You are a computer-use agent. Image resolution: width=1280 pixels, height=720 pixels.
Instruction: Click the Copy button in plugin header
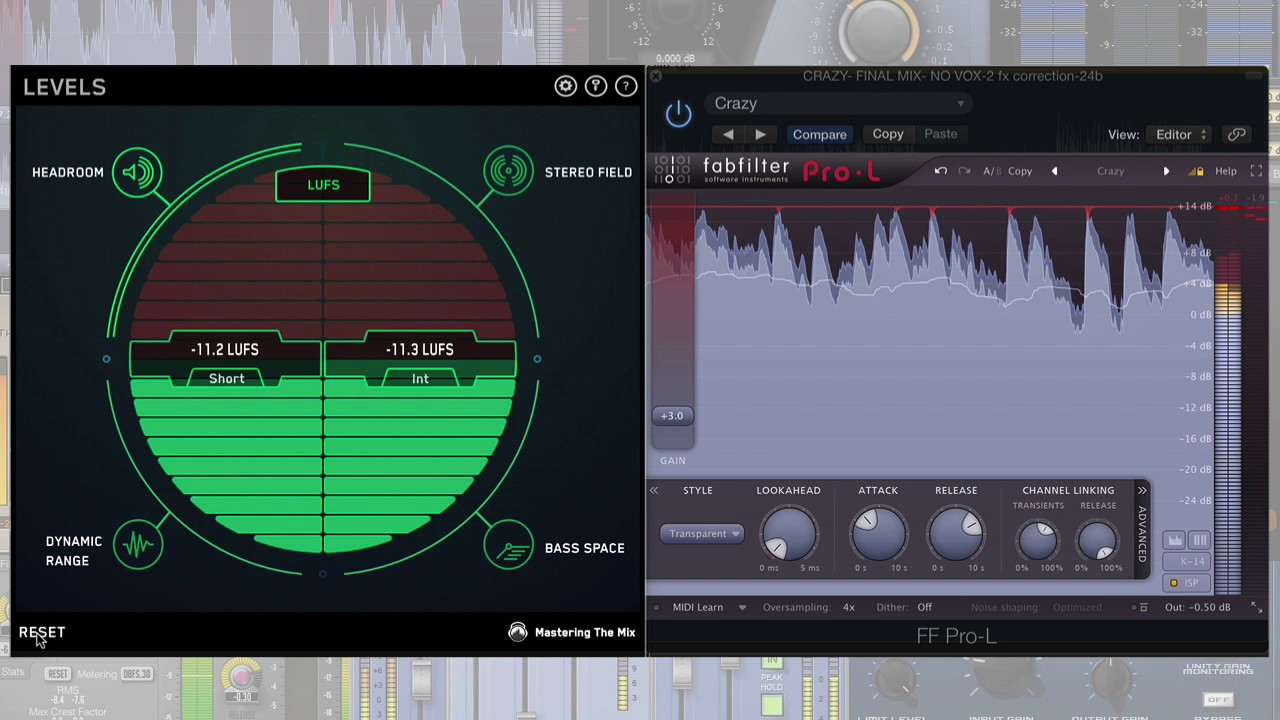888,134
